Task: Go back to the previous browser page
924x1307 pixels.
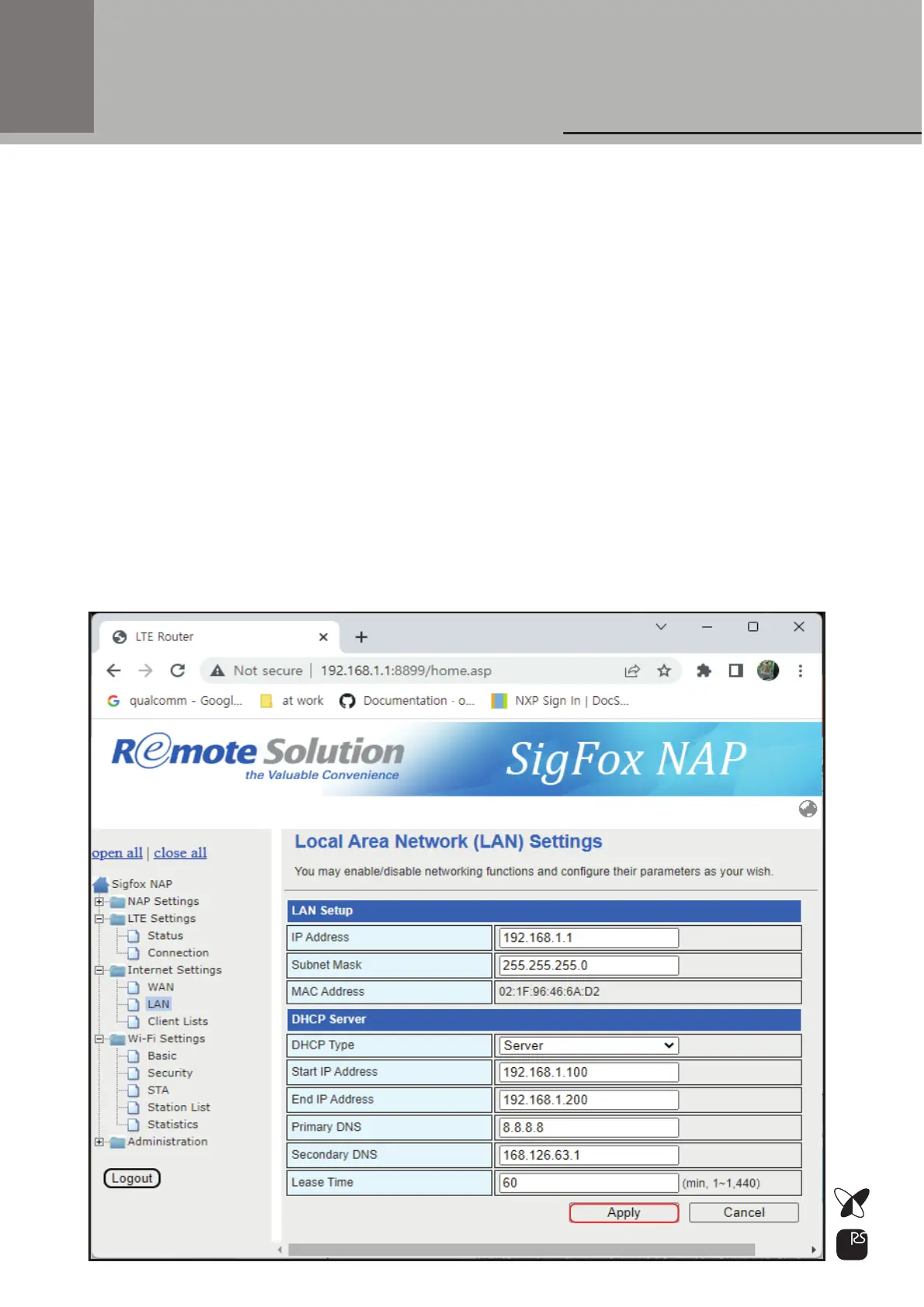Action: pos(114,671)
